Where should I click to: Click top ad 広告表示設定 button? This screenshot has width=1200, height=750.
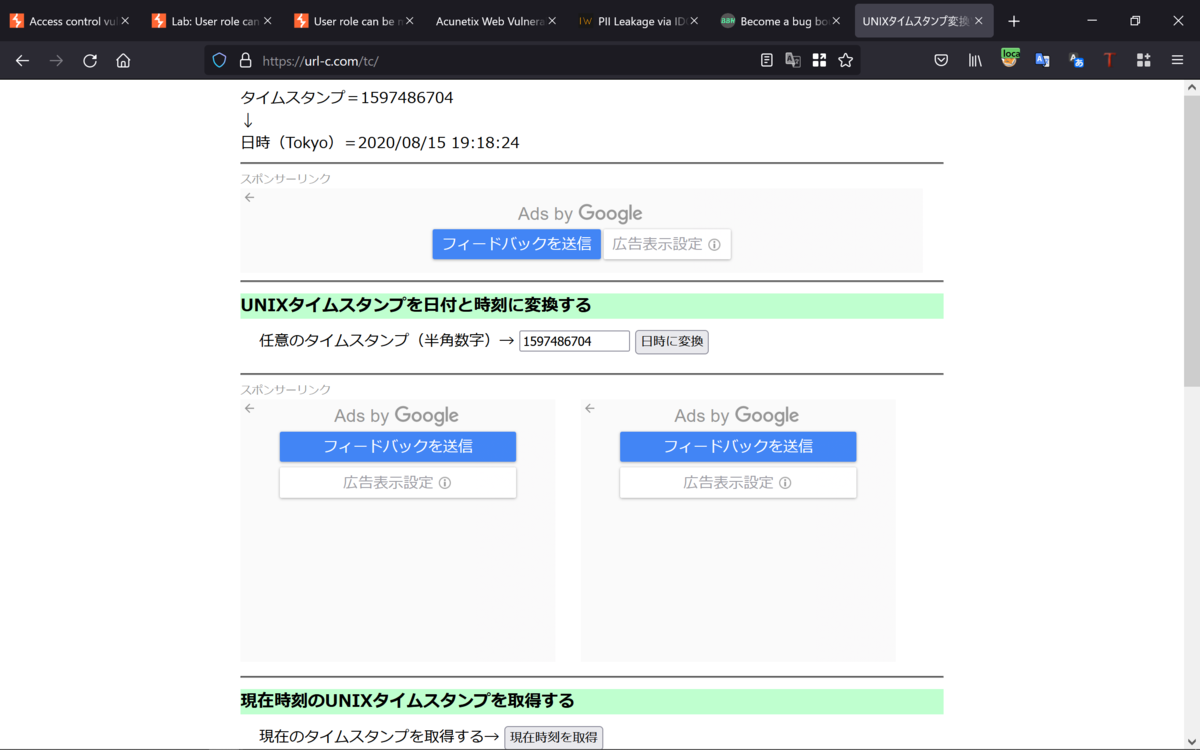667,244
